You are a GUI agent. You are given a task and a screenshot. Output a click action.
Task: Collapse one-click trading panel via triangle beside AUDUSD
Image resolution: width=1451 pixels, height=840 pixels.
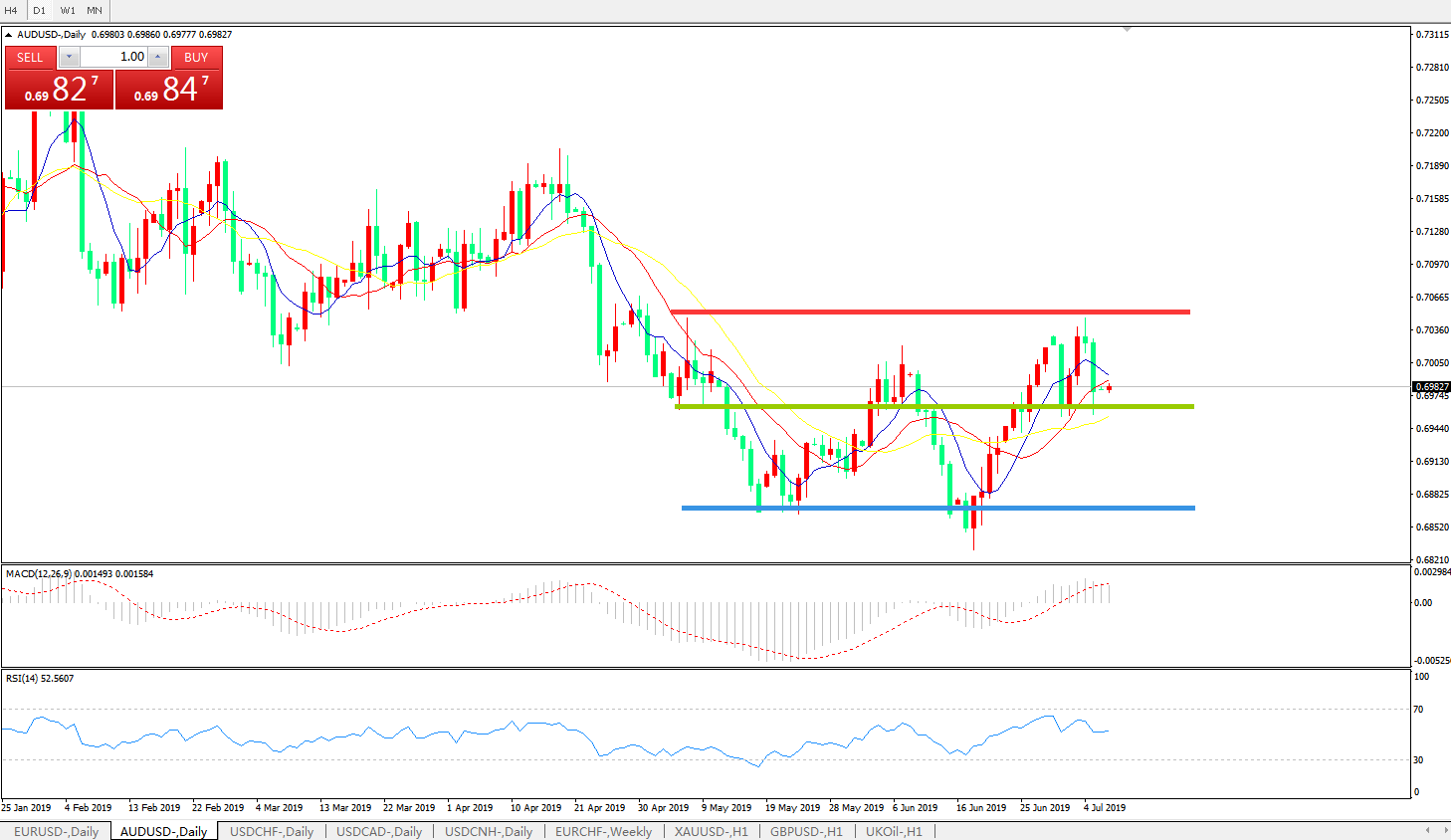pyautogui.click(x=9, y=35)
